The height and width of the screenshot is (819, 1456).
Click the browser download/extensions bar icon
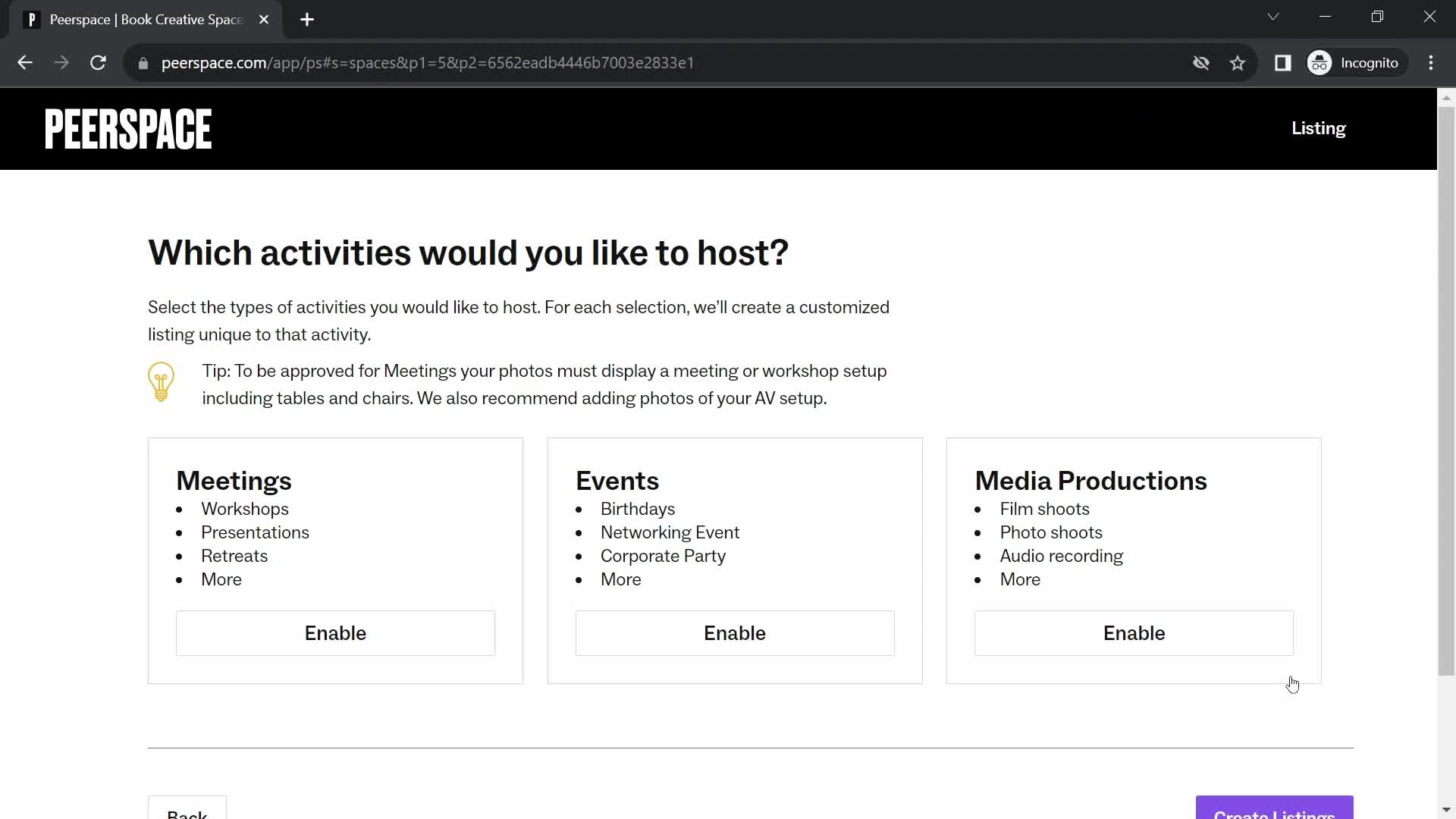1283,62
